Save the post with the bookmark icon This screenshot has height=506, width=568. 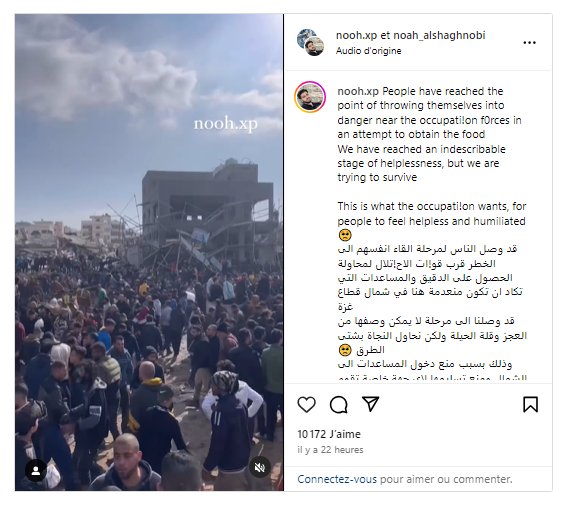click(530, 405)
